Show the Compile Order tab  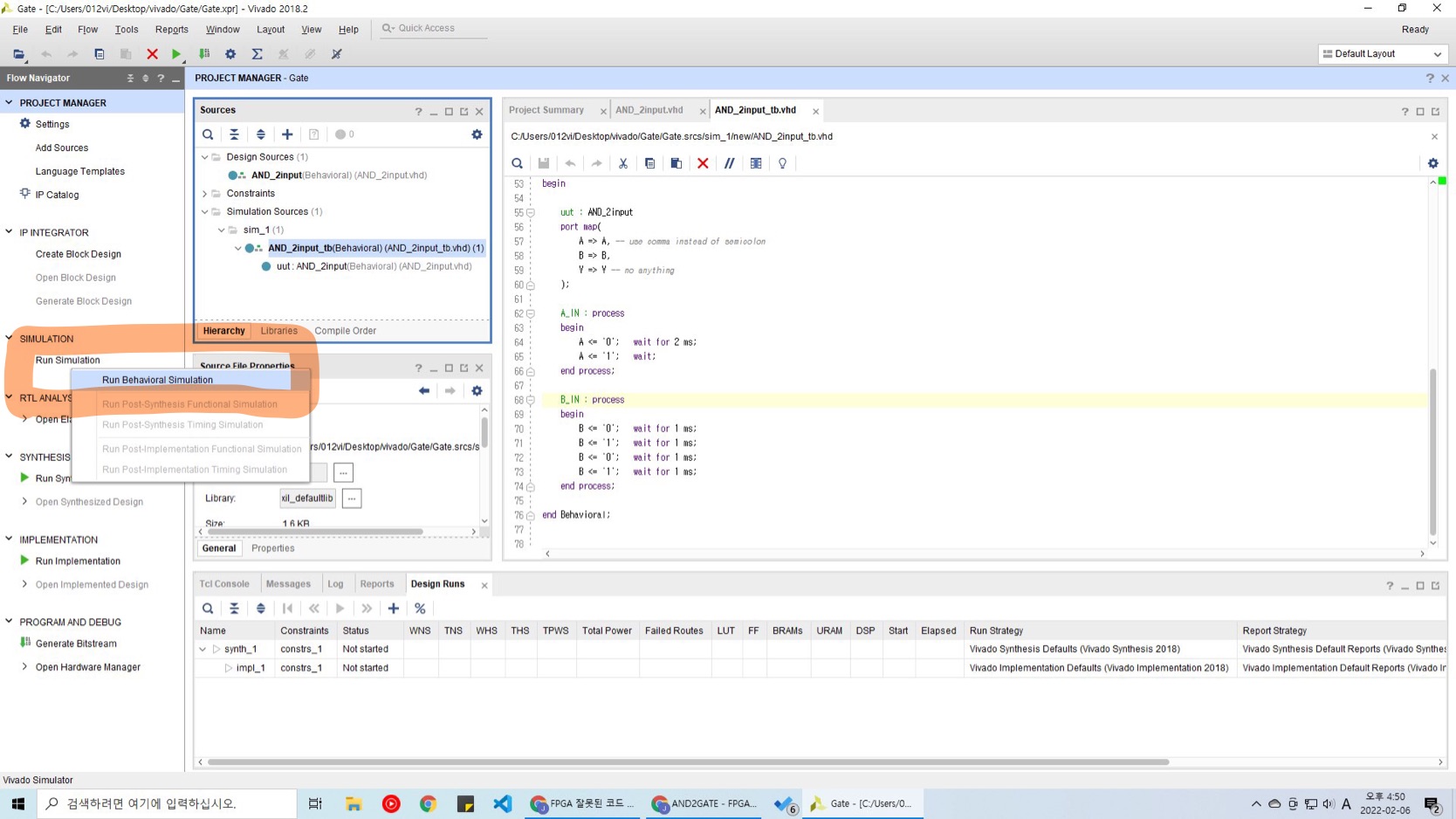point(346,331)
